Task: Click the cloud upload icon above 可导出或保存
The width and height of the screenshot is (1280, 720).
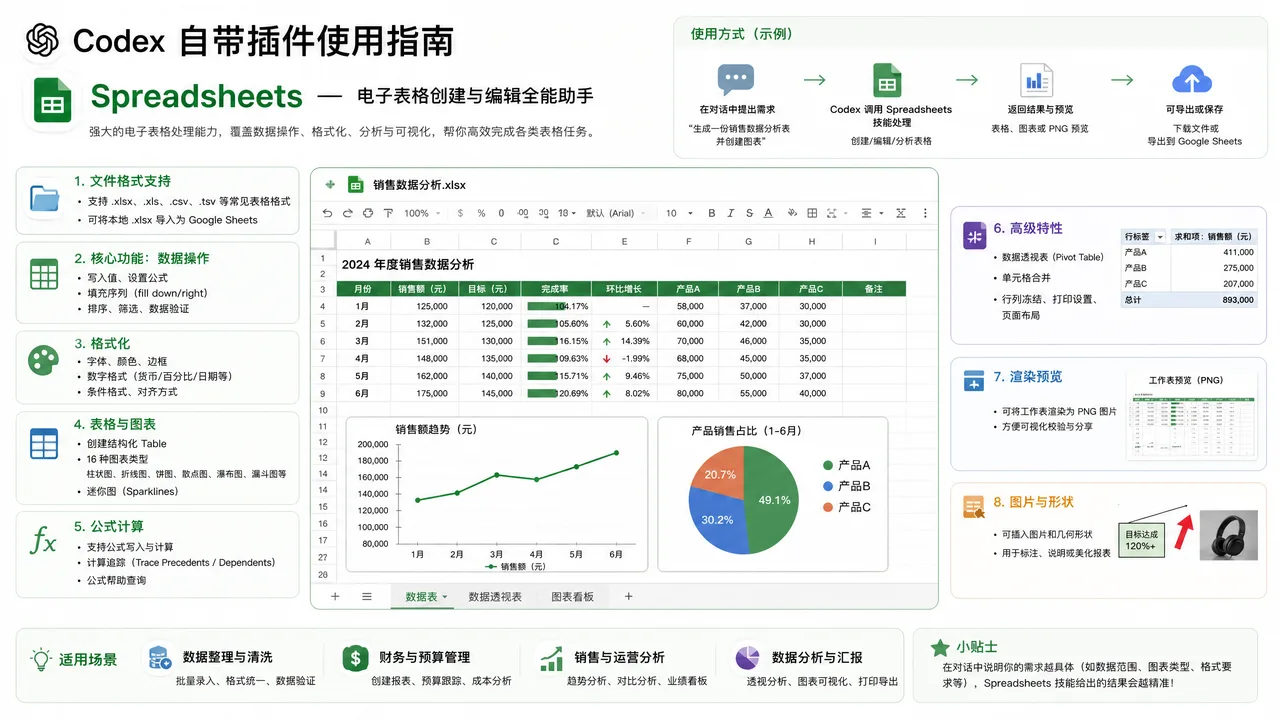Action: [1191, 80]
